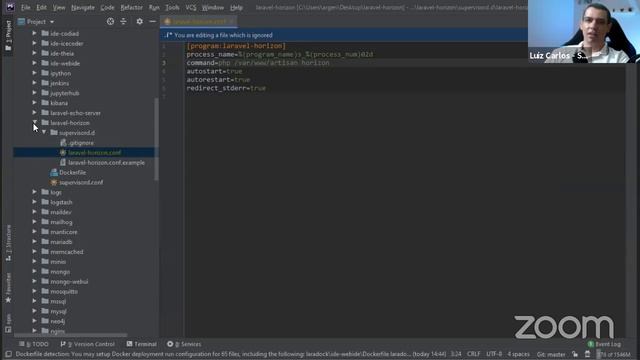Open the VCS menu
Screen dimensions: 640x360
point(191,7)
